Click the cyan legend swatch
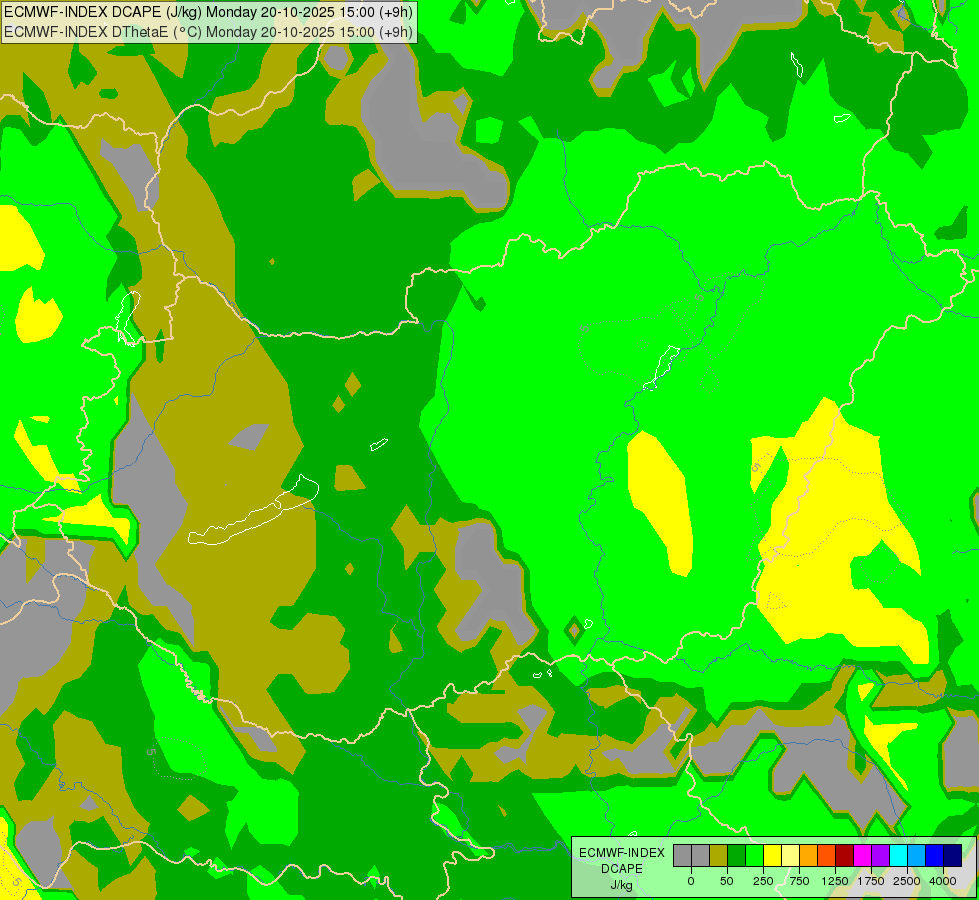This screenshot has height=900, width=979. (898, 856)
